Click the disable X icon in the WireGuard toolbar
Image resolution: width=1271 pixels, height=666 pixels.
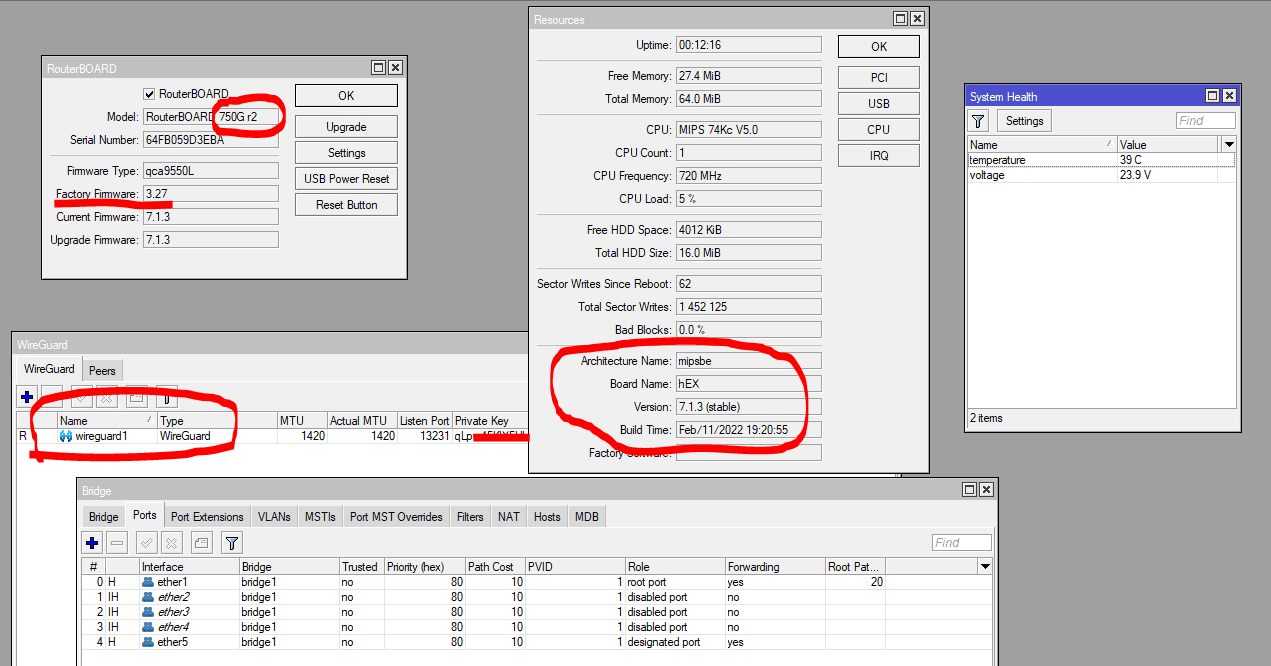tap(107, 396)
